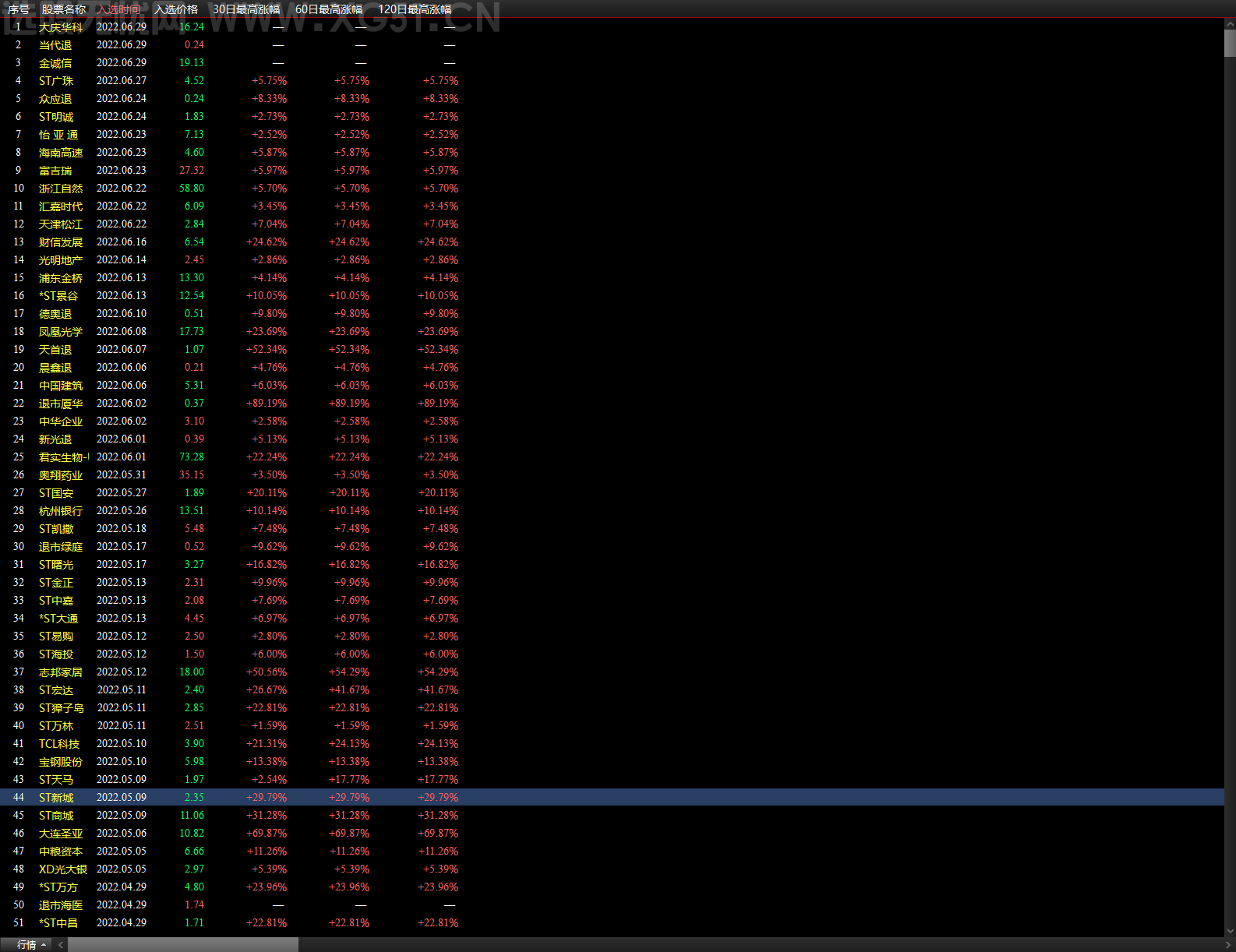Click the 120日最高涨幅 column header

coord(415,9)
